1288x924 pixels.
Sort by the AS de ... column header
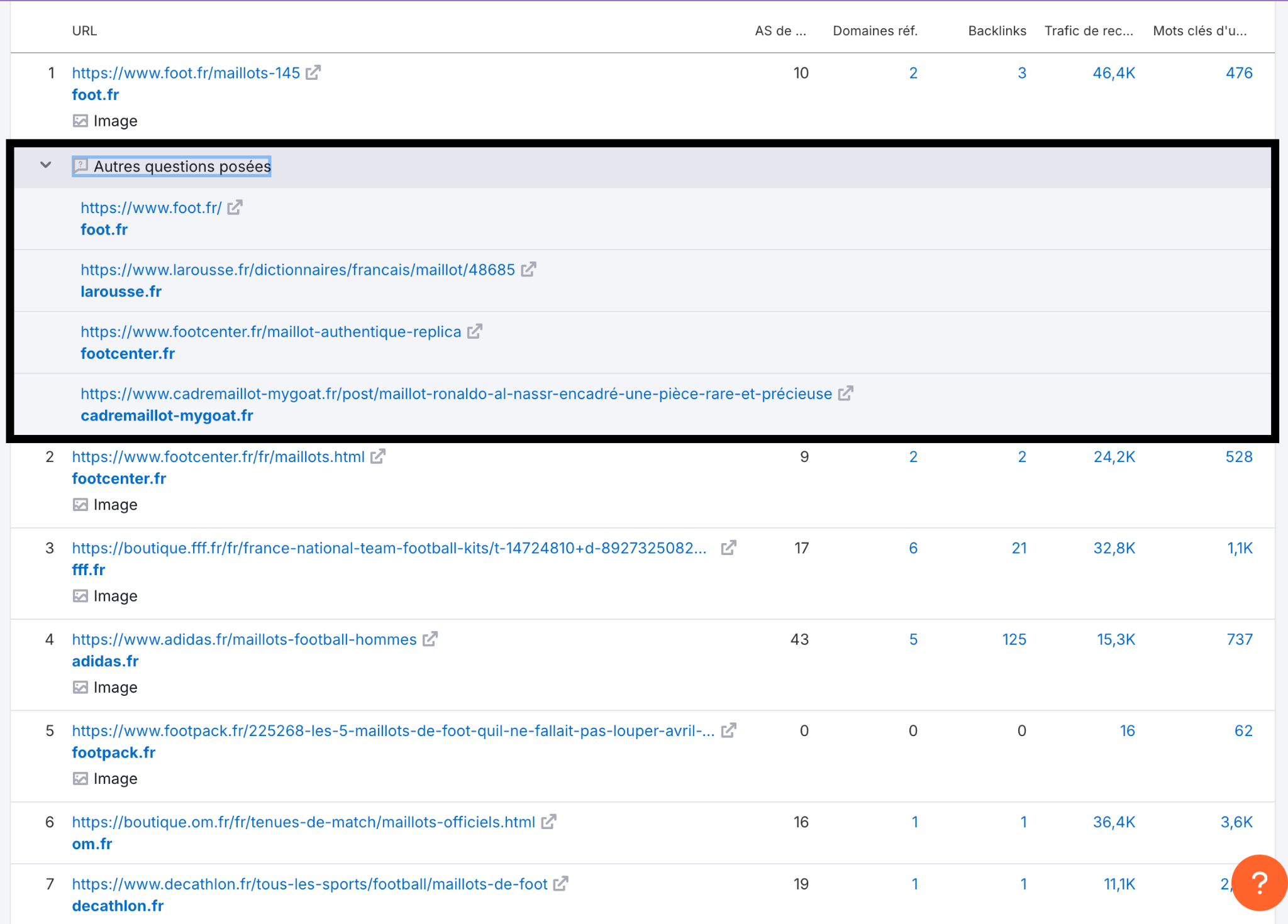[780, 31]
